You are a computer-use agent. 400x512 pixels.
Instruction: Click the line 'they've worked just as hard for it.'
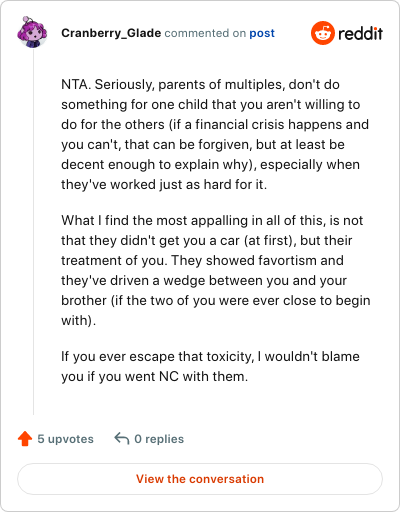tap(164, 184)
